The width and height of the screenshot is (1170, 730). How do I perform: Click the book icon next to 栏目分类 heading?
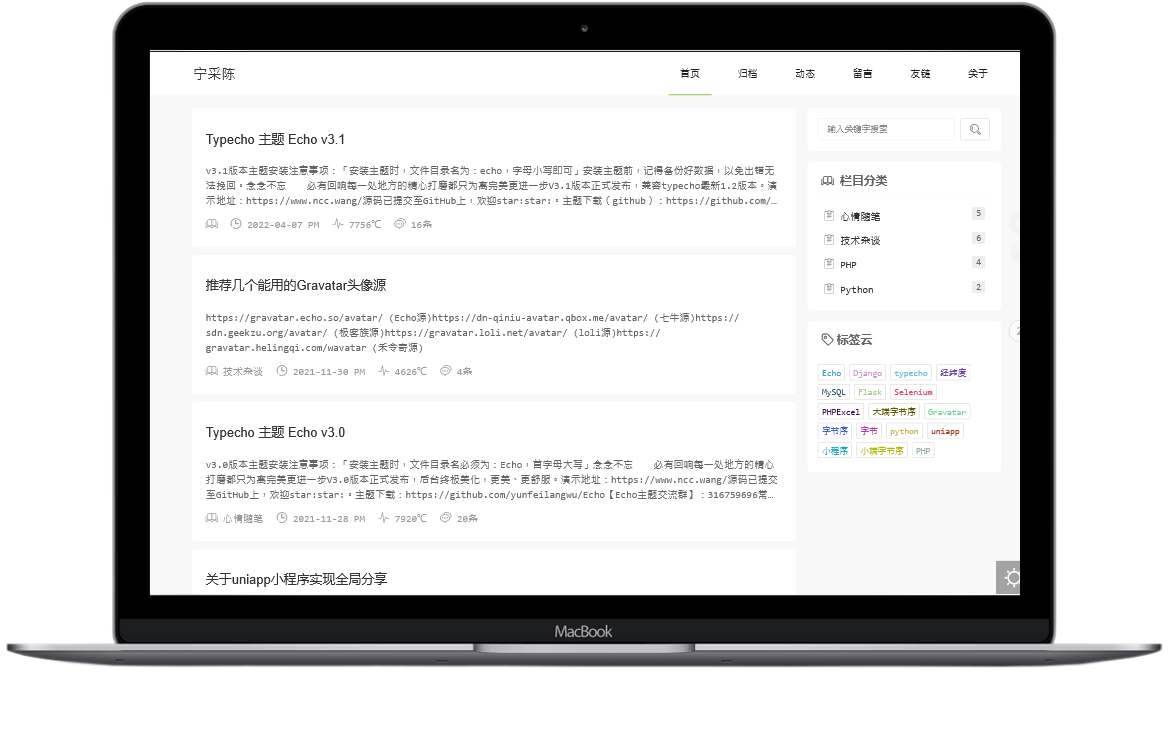[x=827, y=181]
